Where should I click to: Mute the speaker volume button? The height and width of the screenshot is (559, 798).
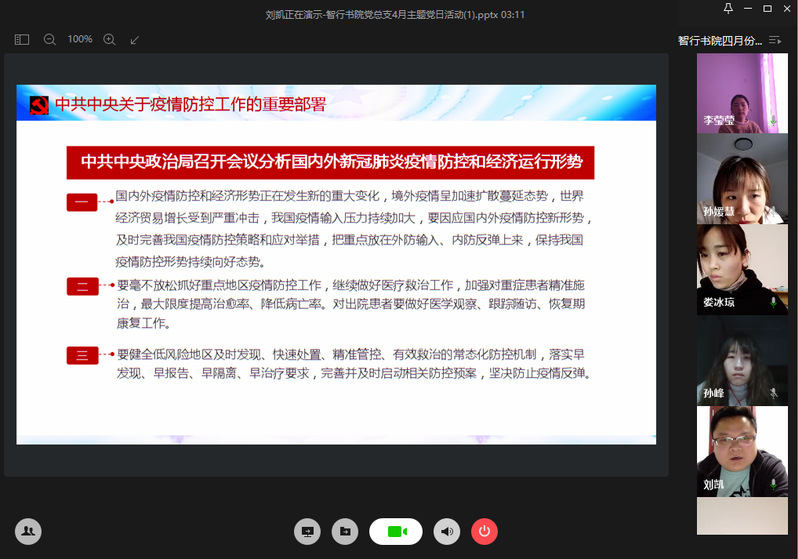point(447,531)
